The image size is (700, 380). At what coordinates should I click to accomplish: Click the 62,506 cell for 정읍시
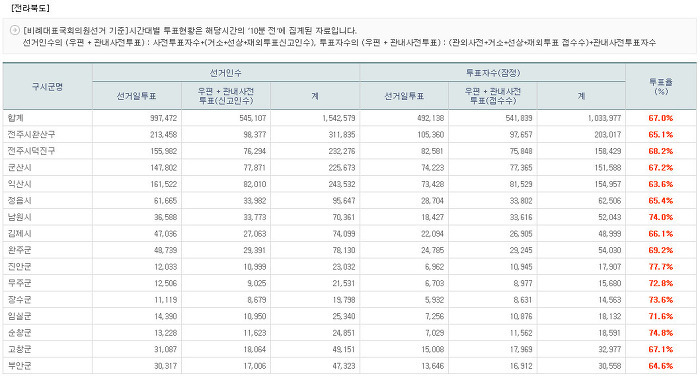(x=610, y=201)
